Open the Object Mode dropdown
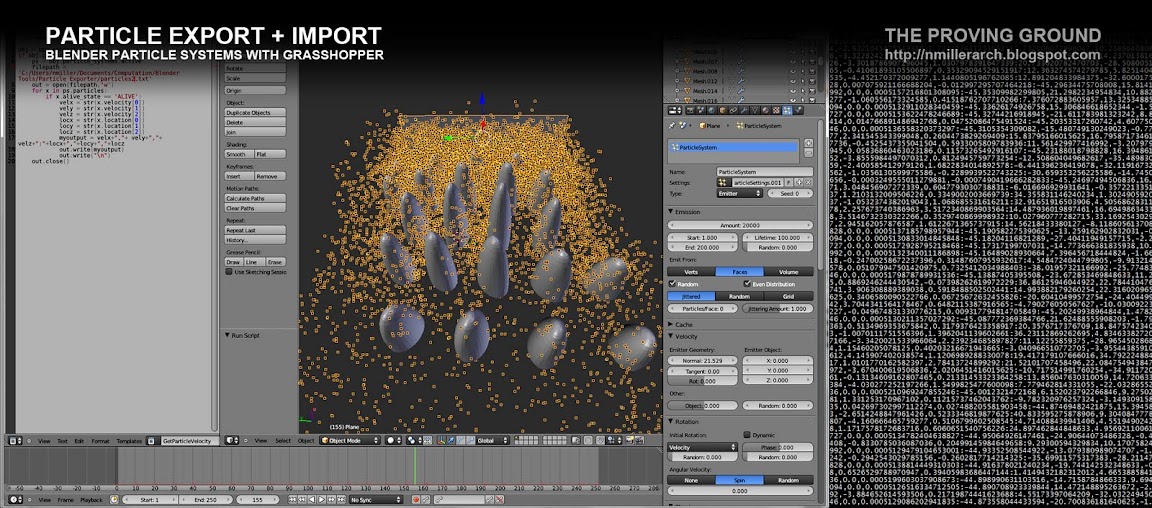1152x508 pixels. (350, 440)
